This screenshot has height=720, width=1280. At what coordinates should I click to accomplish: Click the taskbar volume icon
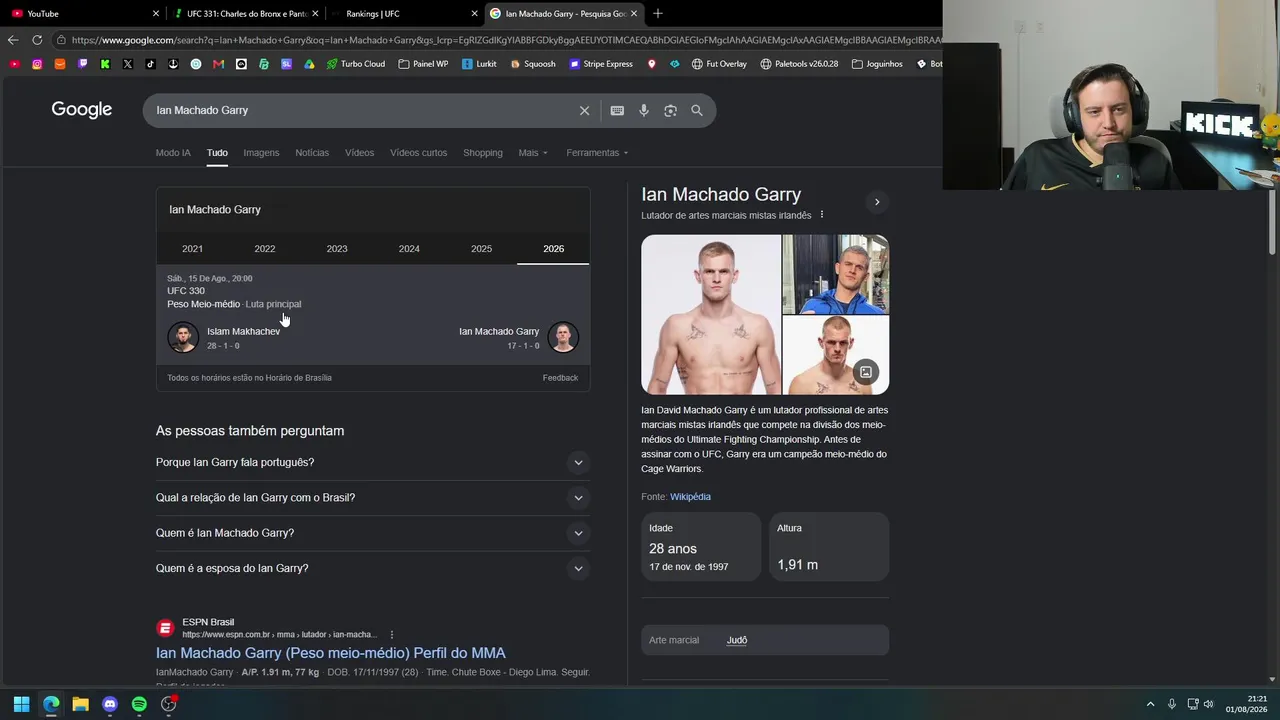pos(1209,704)
